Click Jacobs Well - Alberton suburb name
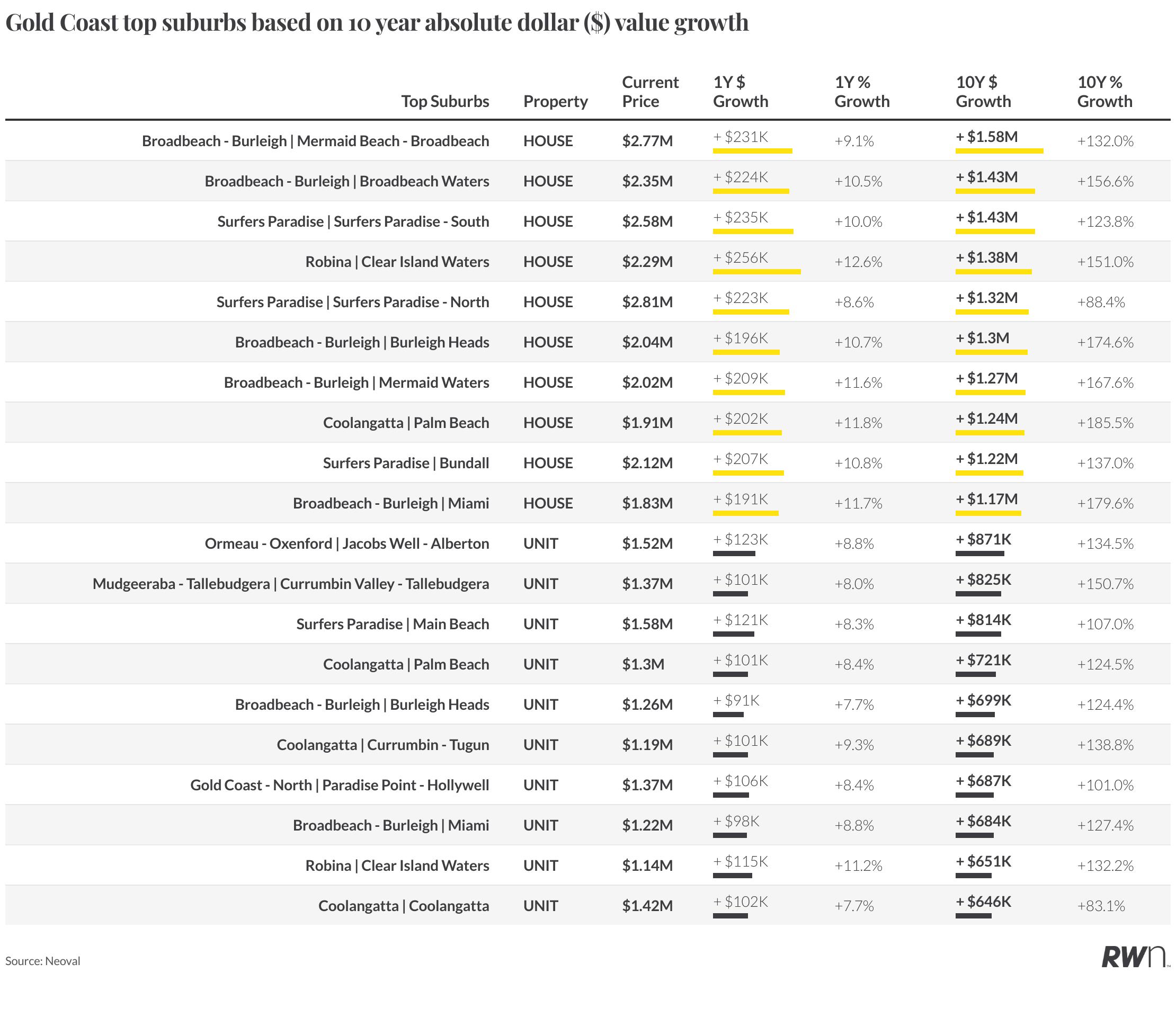Image resolution: width=1176 pixels, height=1017 pixels. tap(415, 543)
